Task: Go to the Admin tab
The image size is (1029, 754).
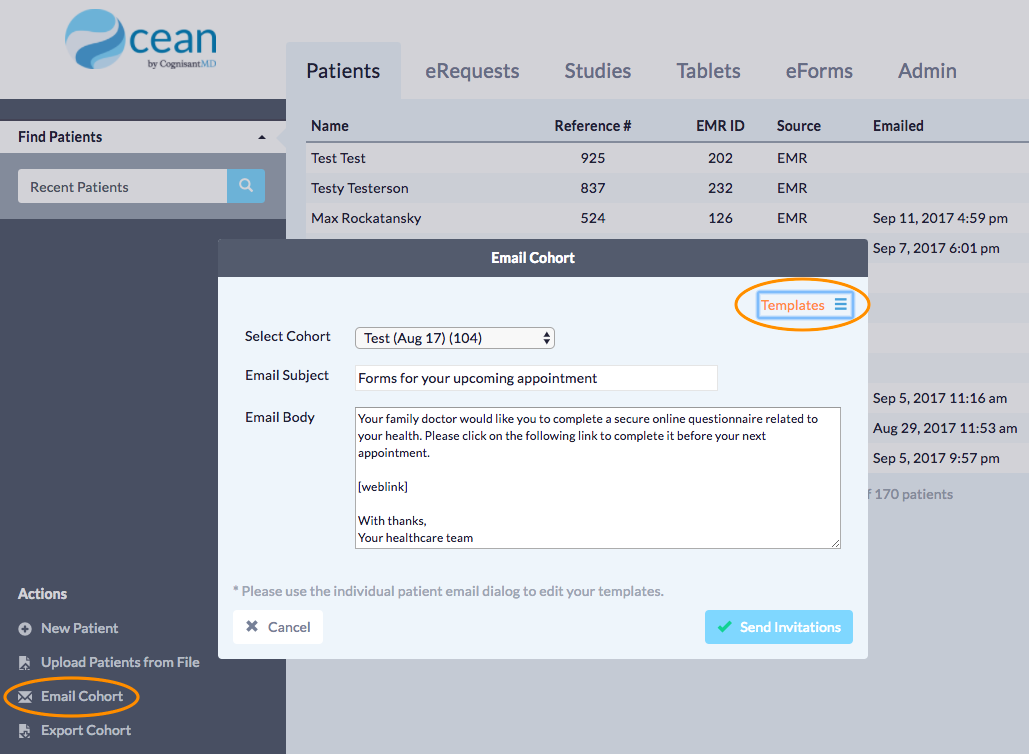Action: [x=927, y=71]
